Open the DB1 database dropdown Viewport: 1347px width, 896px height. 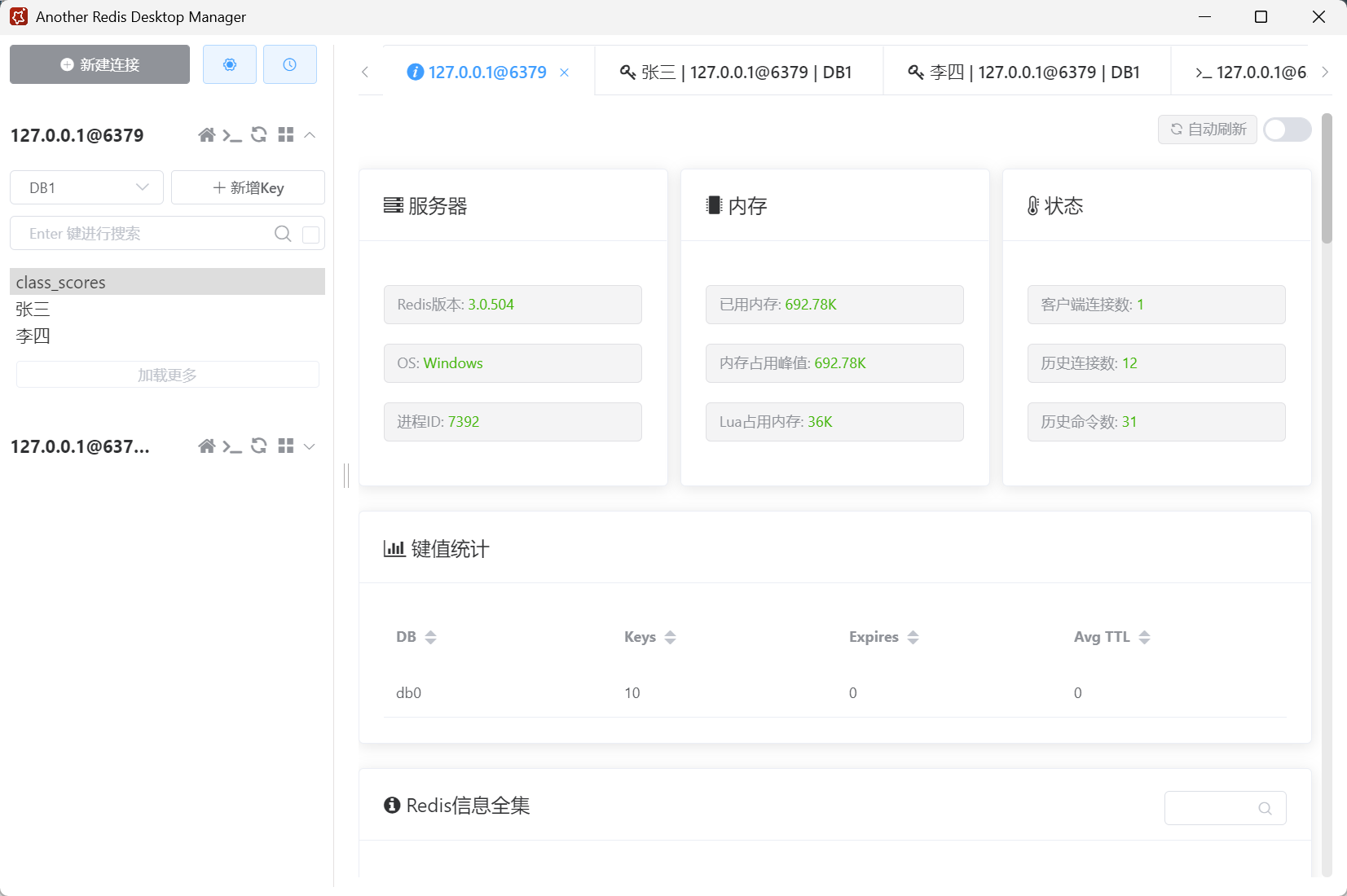coord(86,188)
